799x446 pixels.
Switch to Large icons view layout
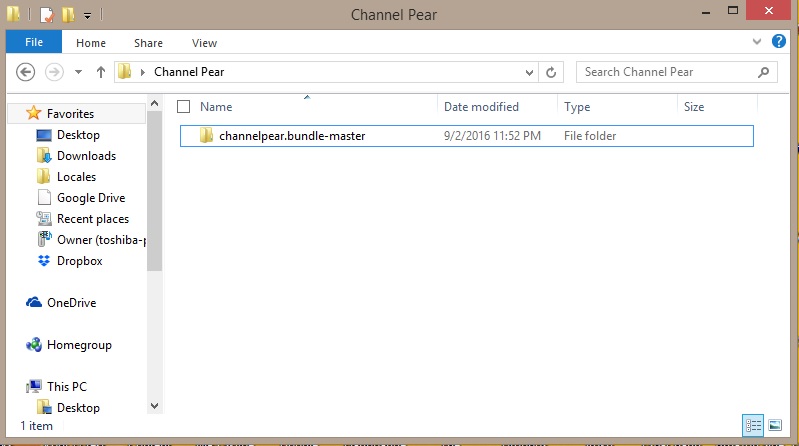[774, 426]
